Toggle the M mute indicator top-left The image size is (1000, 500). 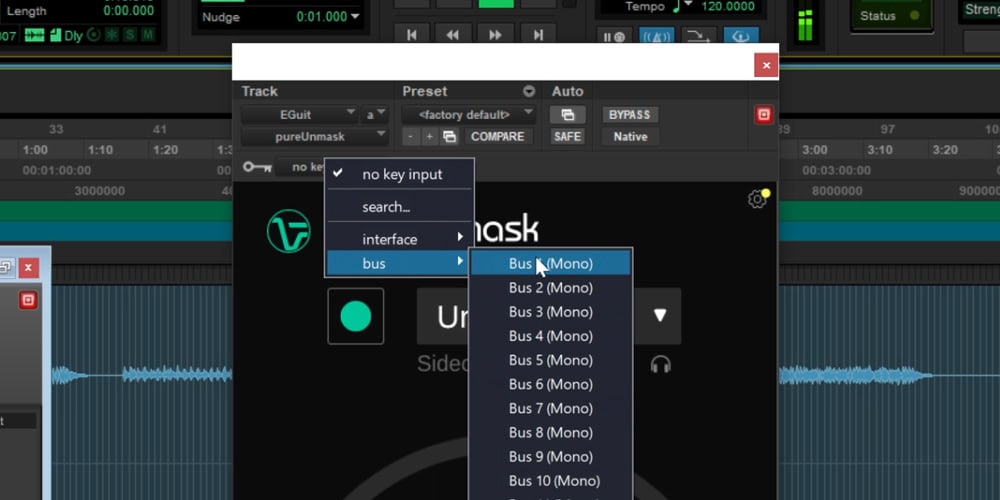pos(148,35)
